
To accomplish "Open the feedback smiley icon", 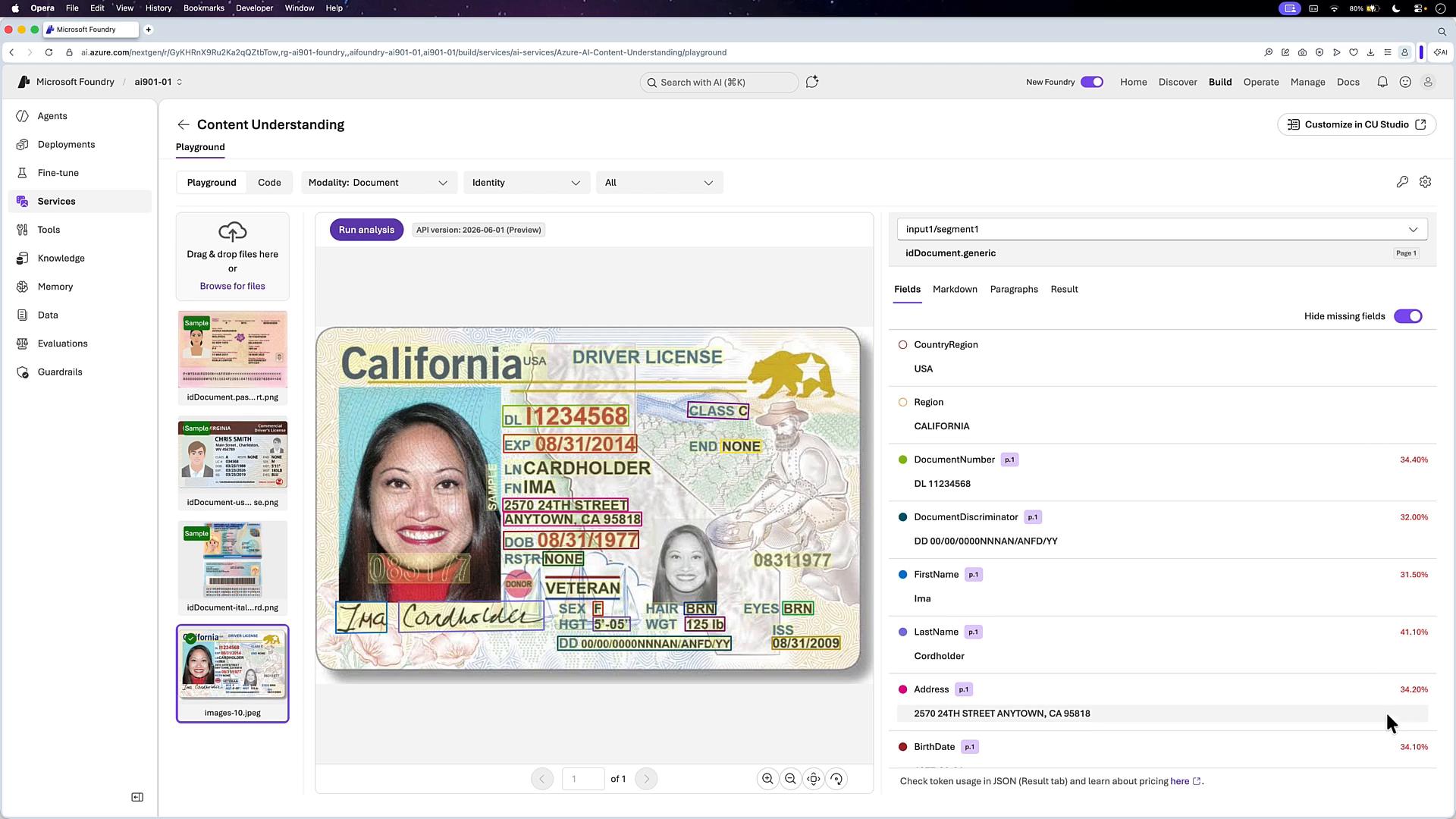I will [x=1405, y=82].
